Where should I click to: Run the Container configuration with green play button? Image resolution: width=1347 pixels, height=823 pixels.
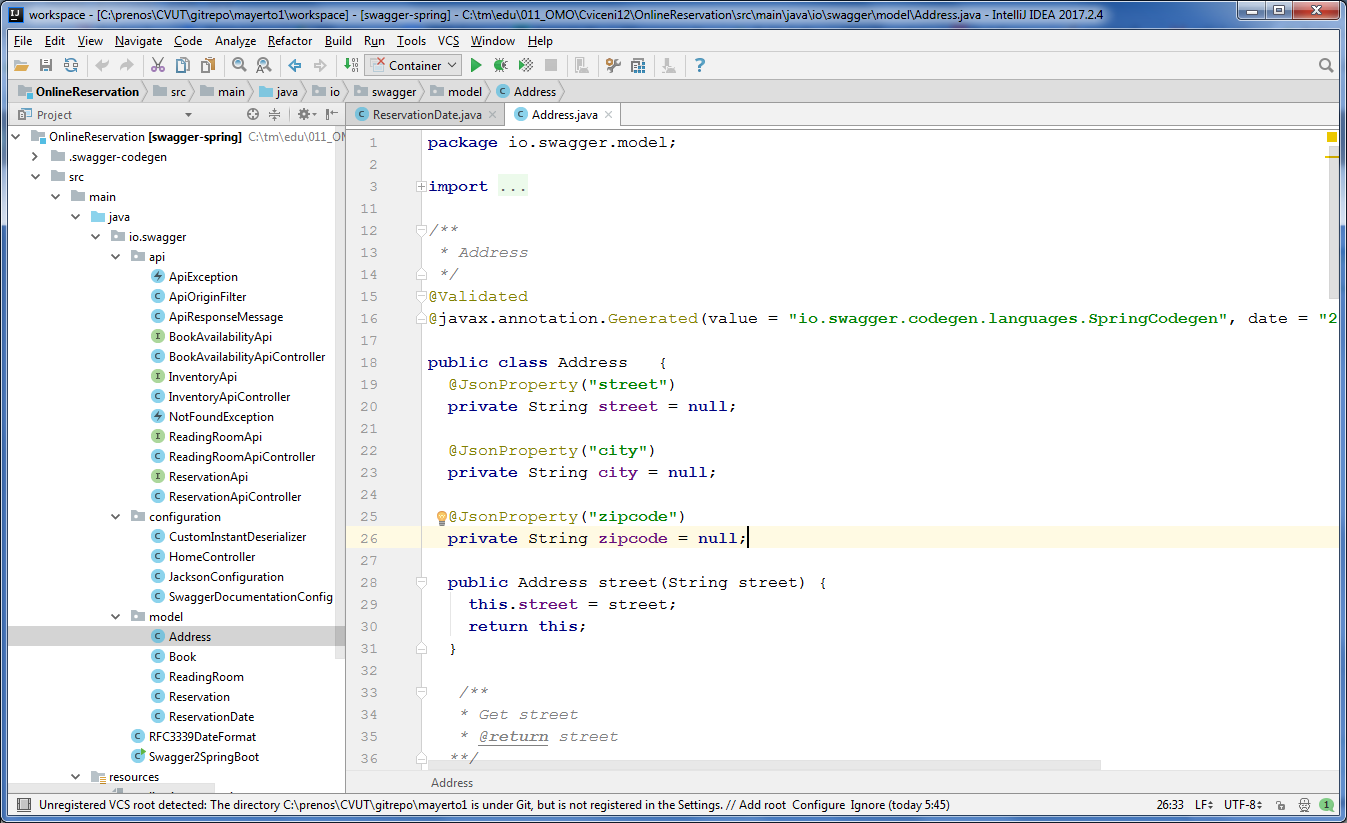click(476, 65)
